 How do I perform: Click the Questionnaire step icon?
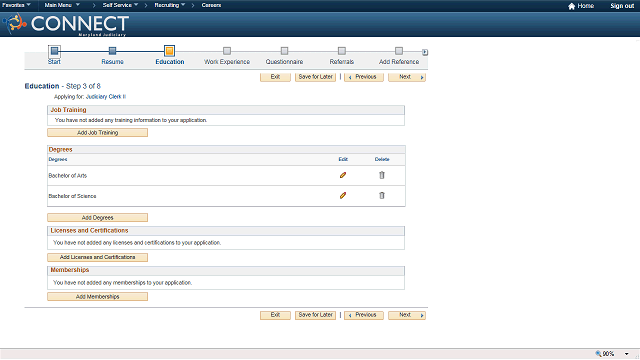284,51
